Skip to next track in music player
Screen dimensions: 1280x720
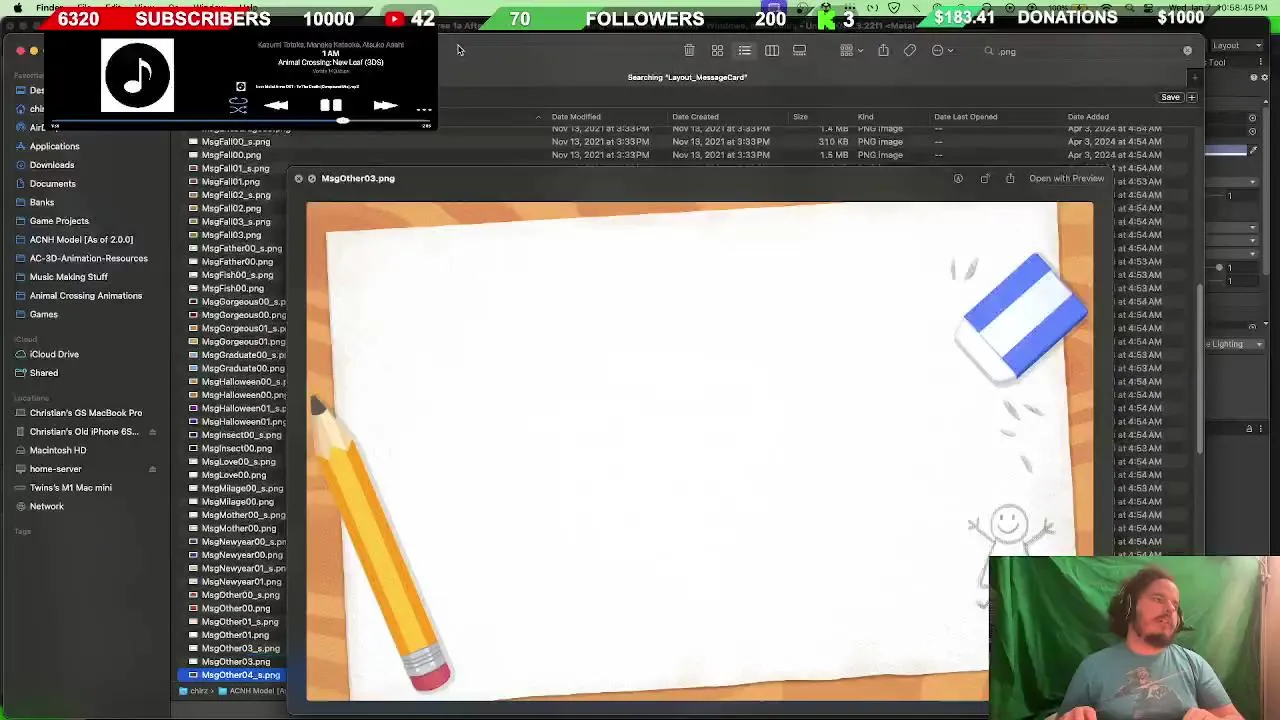click(x=385, y=105)
